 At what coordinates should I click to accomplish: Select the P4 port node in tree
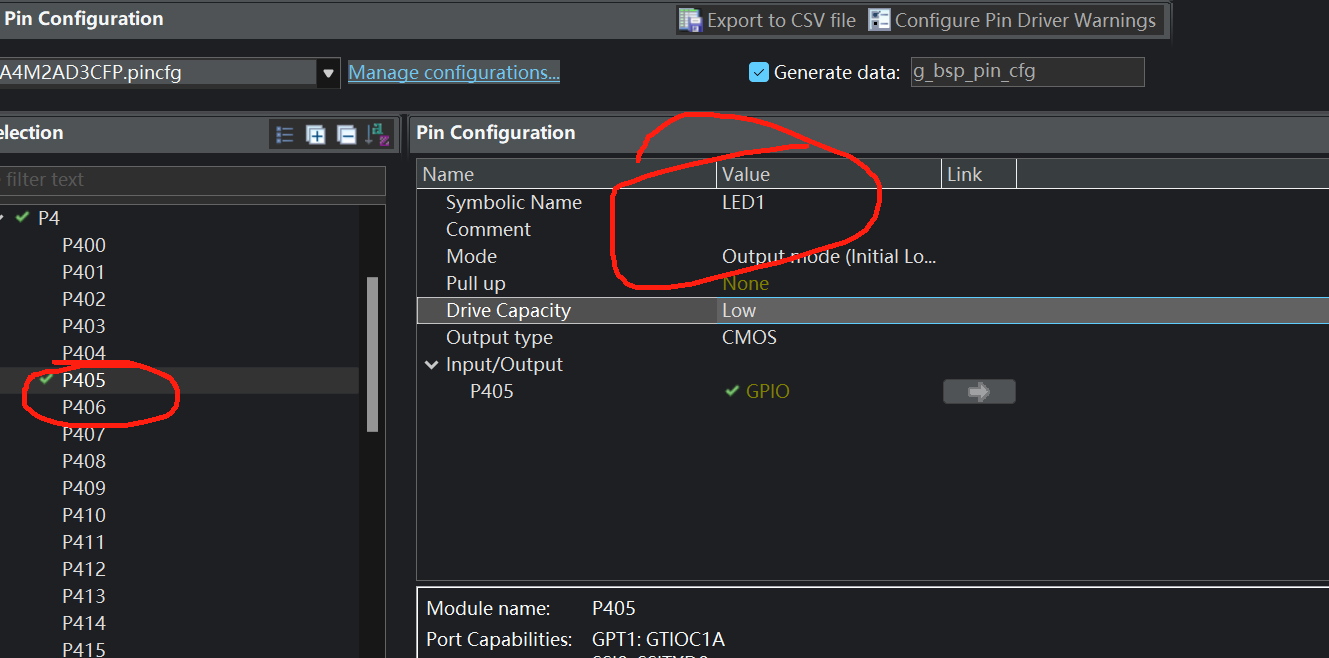tap(49, 218)
